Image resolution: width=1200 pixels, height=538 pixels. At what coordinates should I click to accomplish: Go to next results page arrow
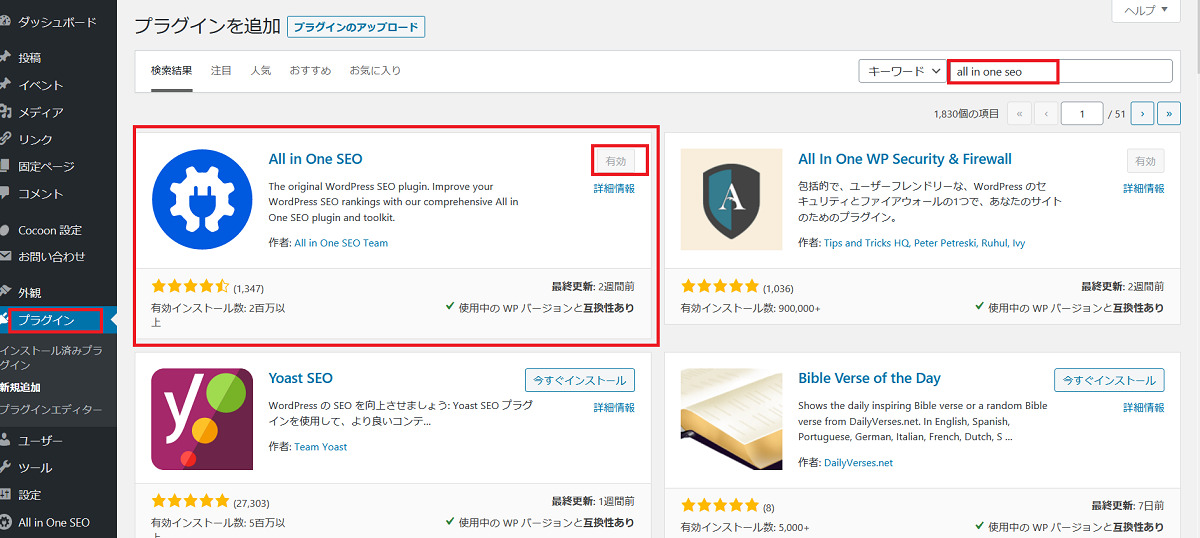coord(1142,114)
